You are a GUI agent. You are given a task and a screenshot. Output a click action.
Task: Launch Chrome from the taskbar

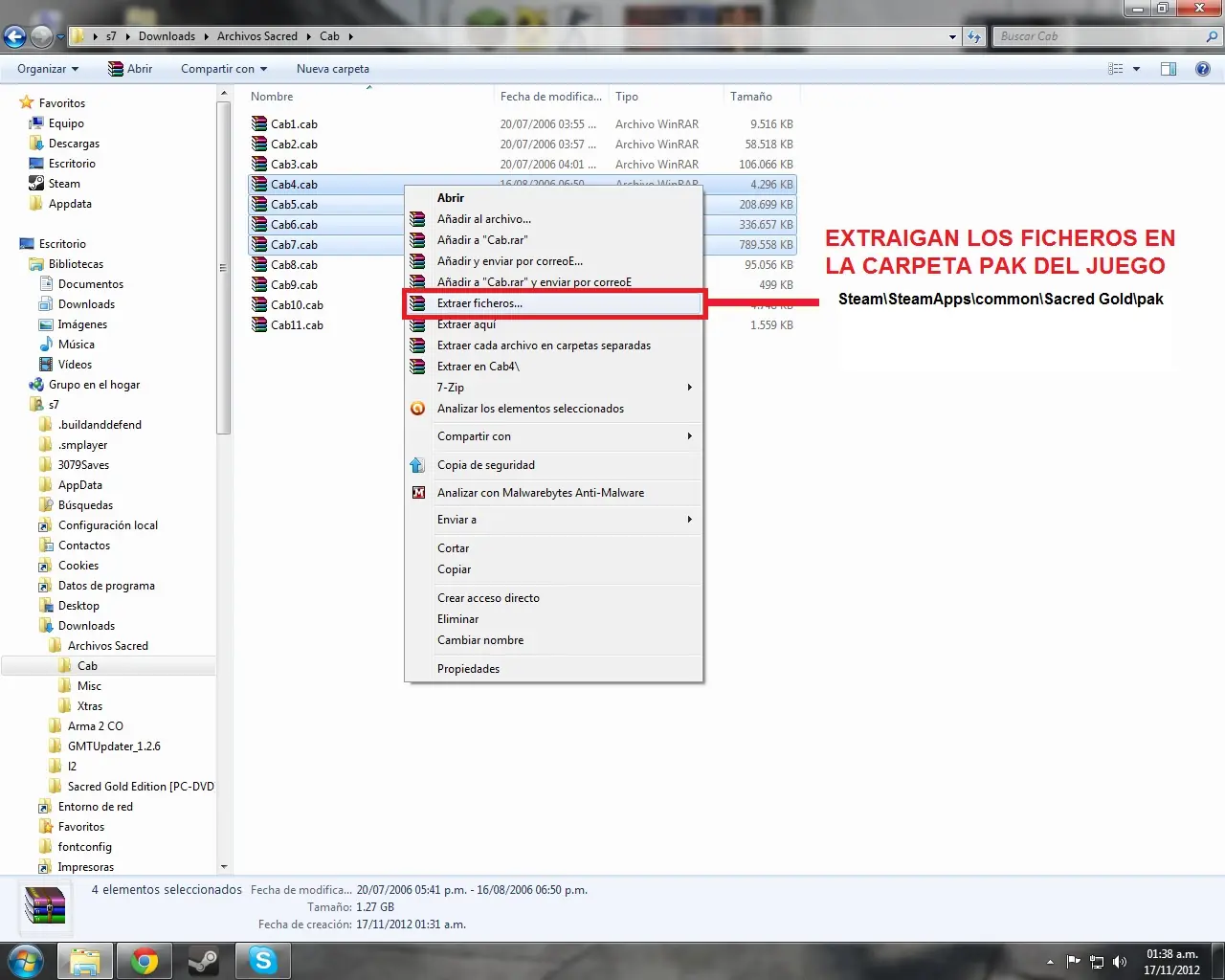[145, 961]
